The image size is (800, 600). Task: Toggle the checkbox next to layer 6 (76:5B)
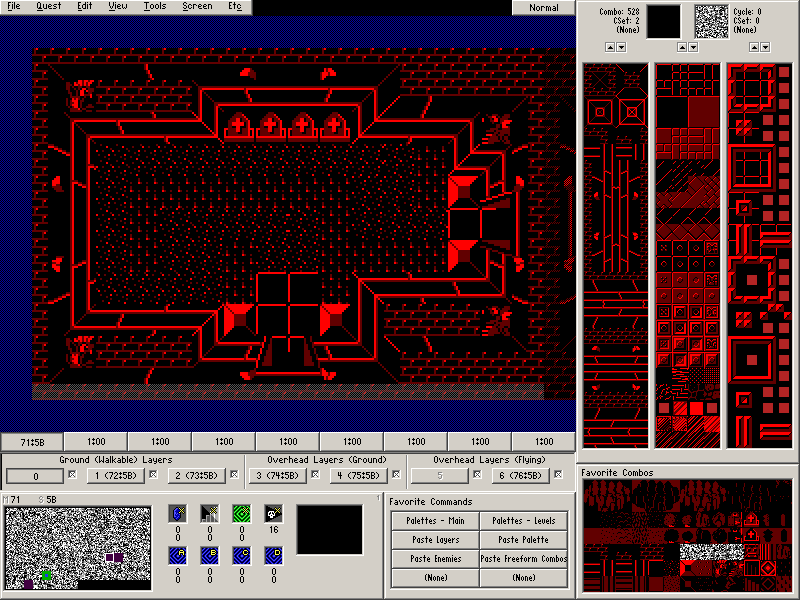point(558,474)
